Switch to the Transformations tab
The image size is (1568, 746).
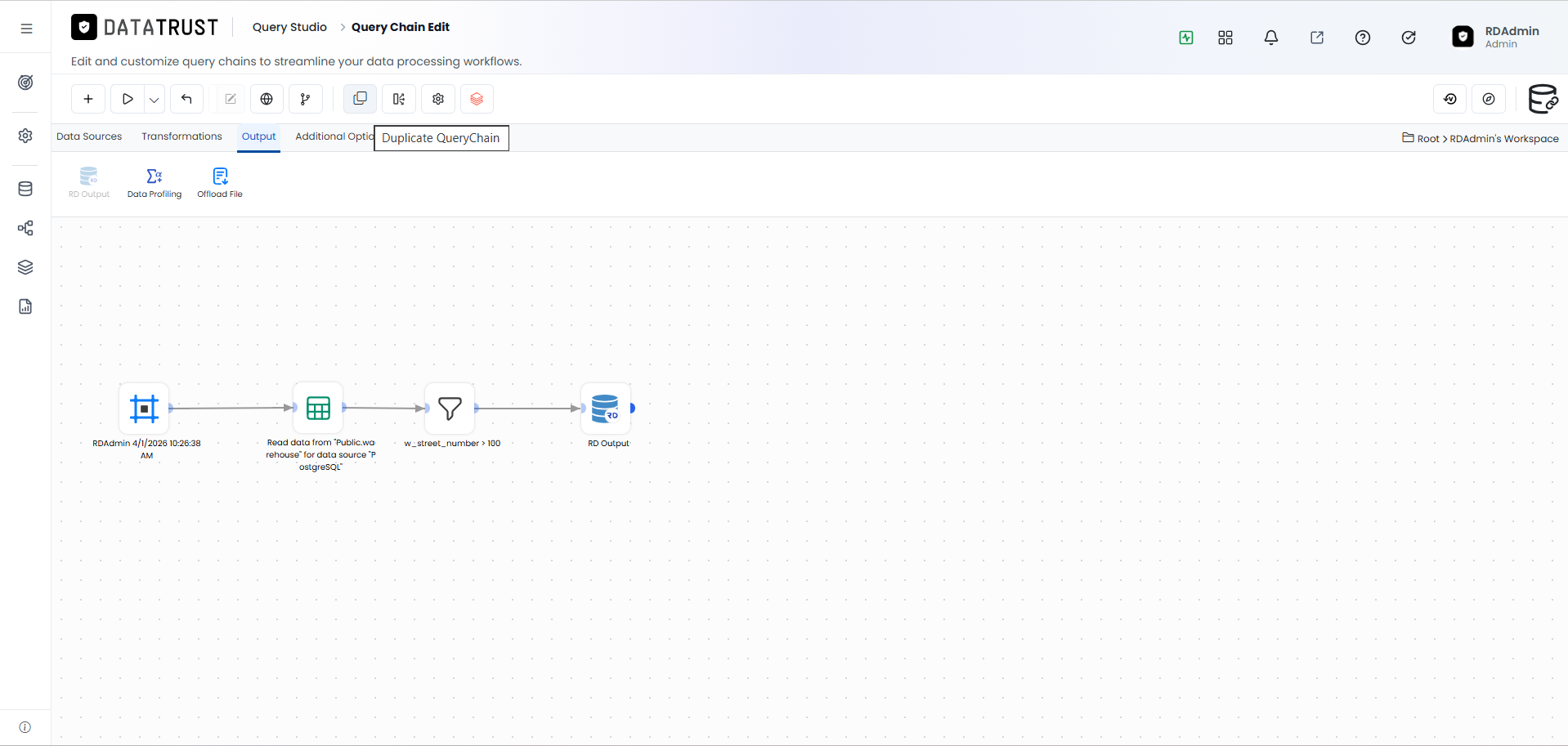[181, 136]
